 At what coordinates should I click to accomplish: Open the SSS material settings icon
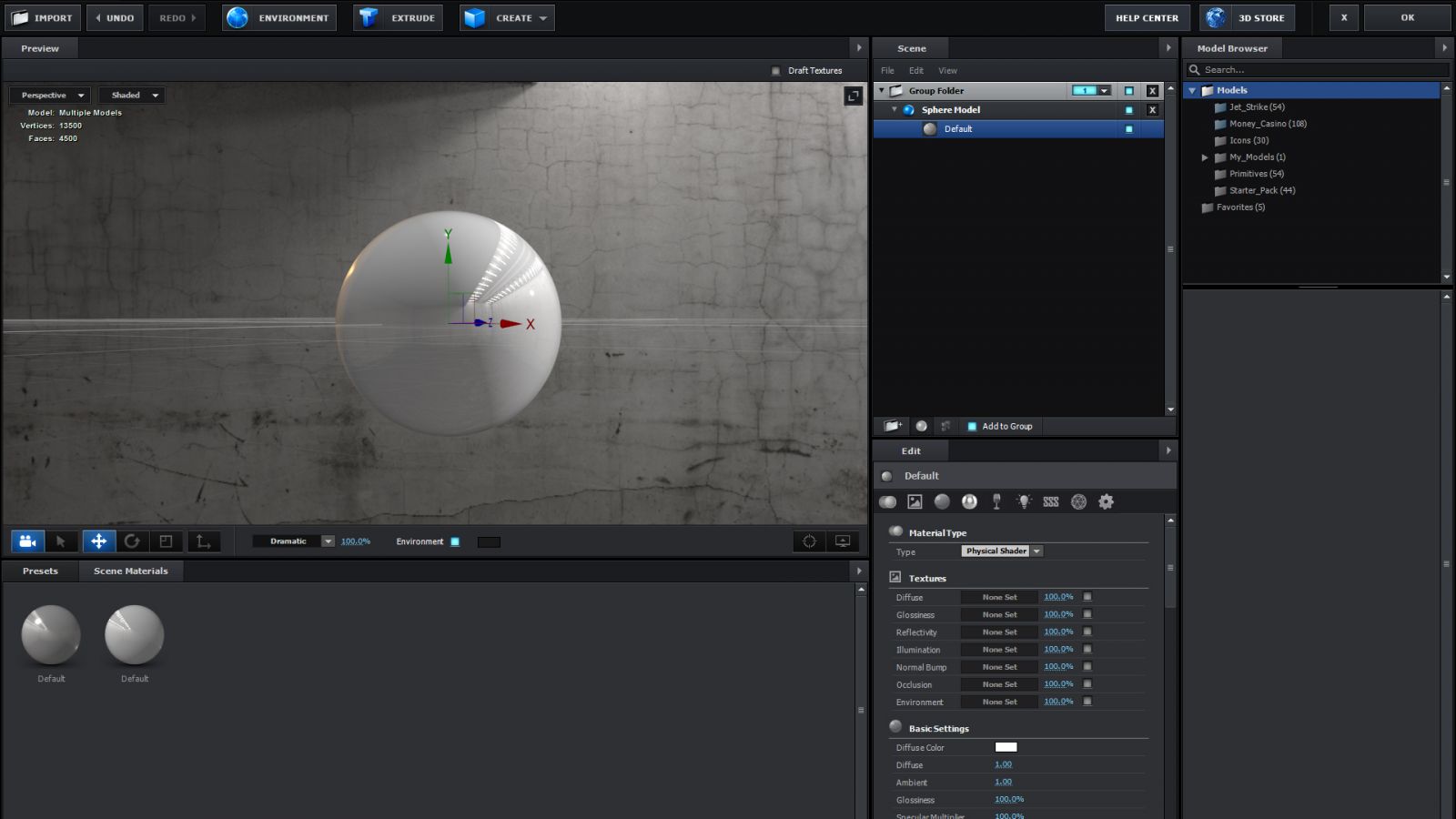coord(1049,501)
